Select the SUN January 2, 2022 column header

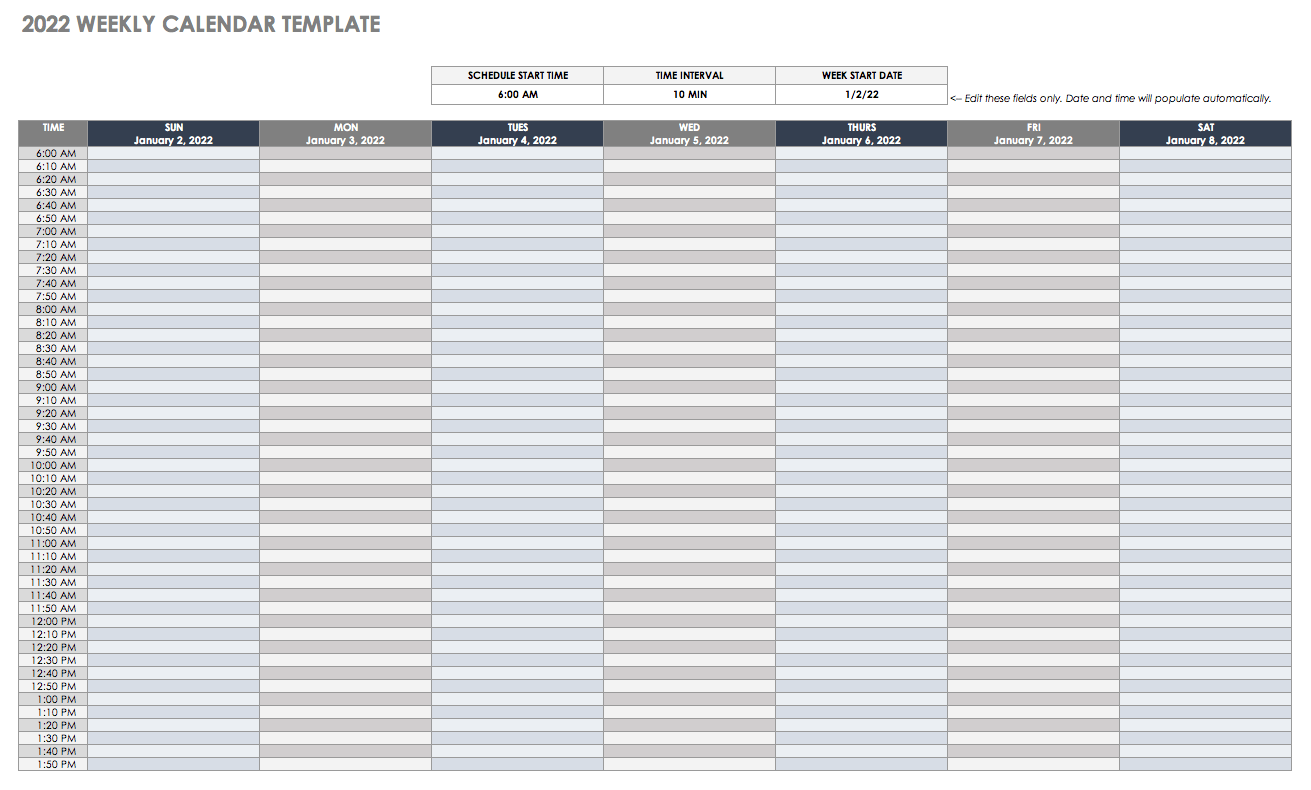point(174,134)
